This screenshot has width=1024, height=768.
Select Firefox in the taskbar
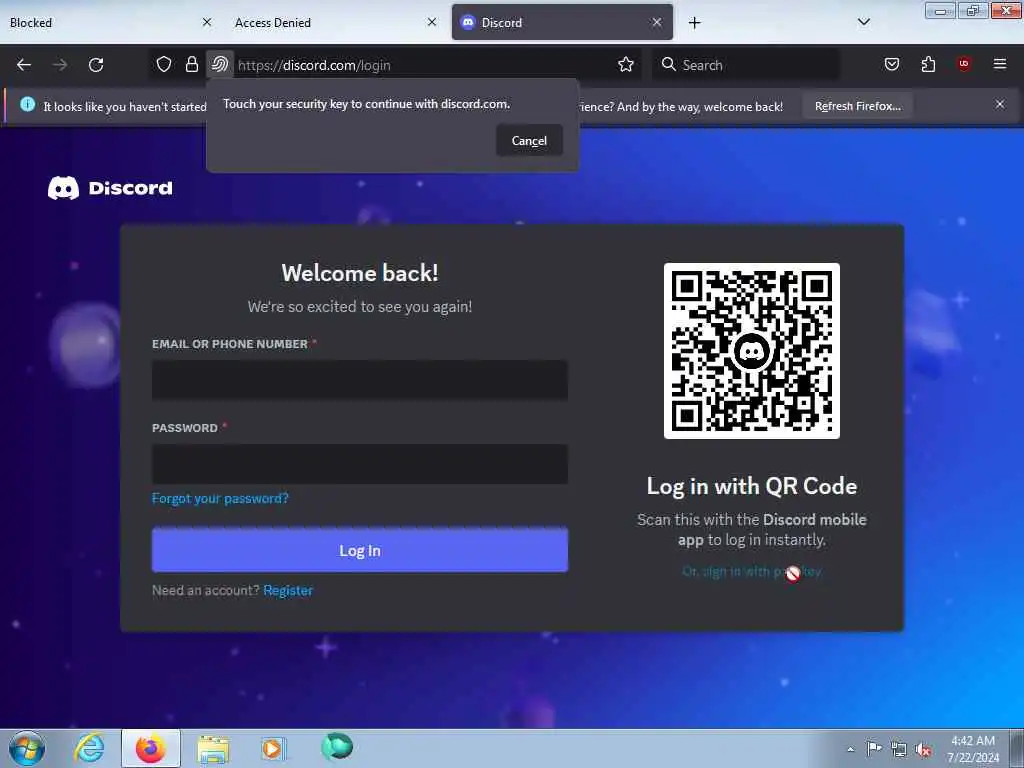click(x=151, y=748)
